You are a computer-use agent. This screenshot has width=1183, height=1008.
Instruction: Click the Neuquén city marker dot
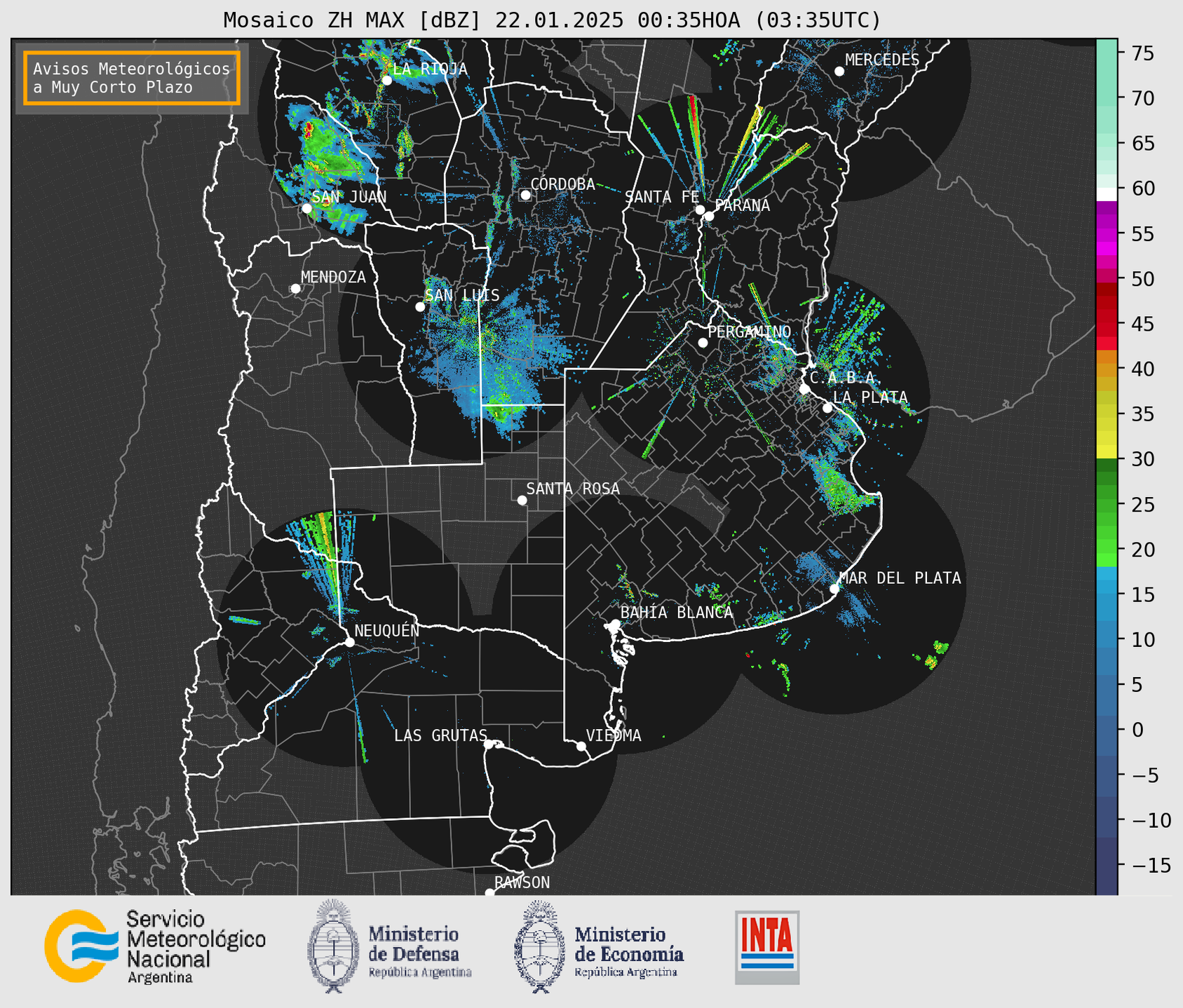tap(350, 642)
